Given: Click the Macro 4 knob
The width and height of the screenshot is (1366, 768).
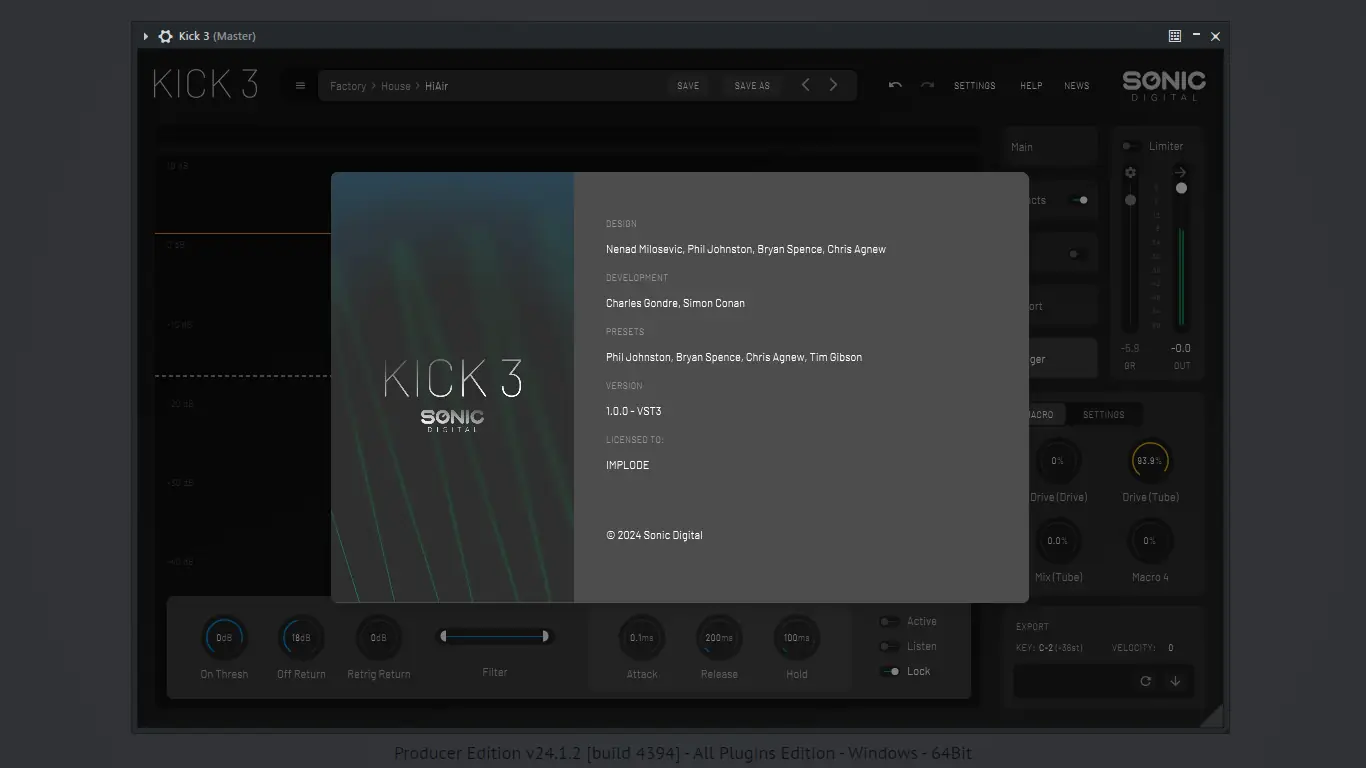Looking at the screenshot, I should click(x=1149, y=541).
